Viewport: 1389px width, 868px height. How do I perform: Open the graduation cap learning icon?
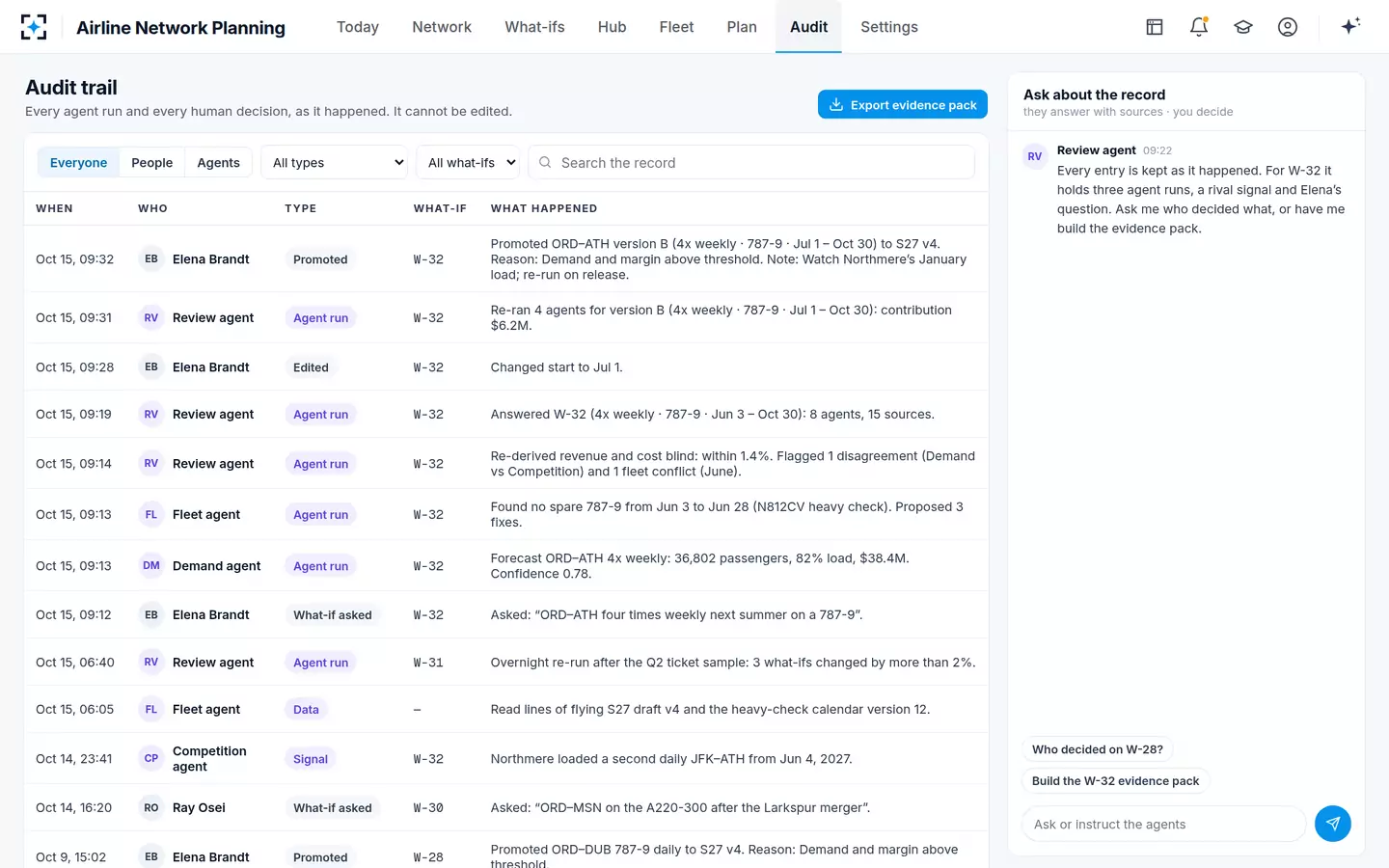point(1243,27)
